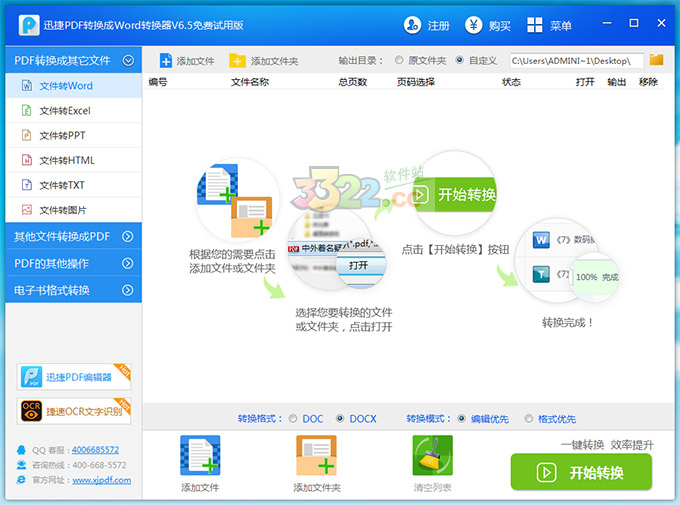Viewport: 680px width, 505px height.
Task: Click the app logo in title bar
Action: [29, 25]
